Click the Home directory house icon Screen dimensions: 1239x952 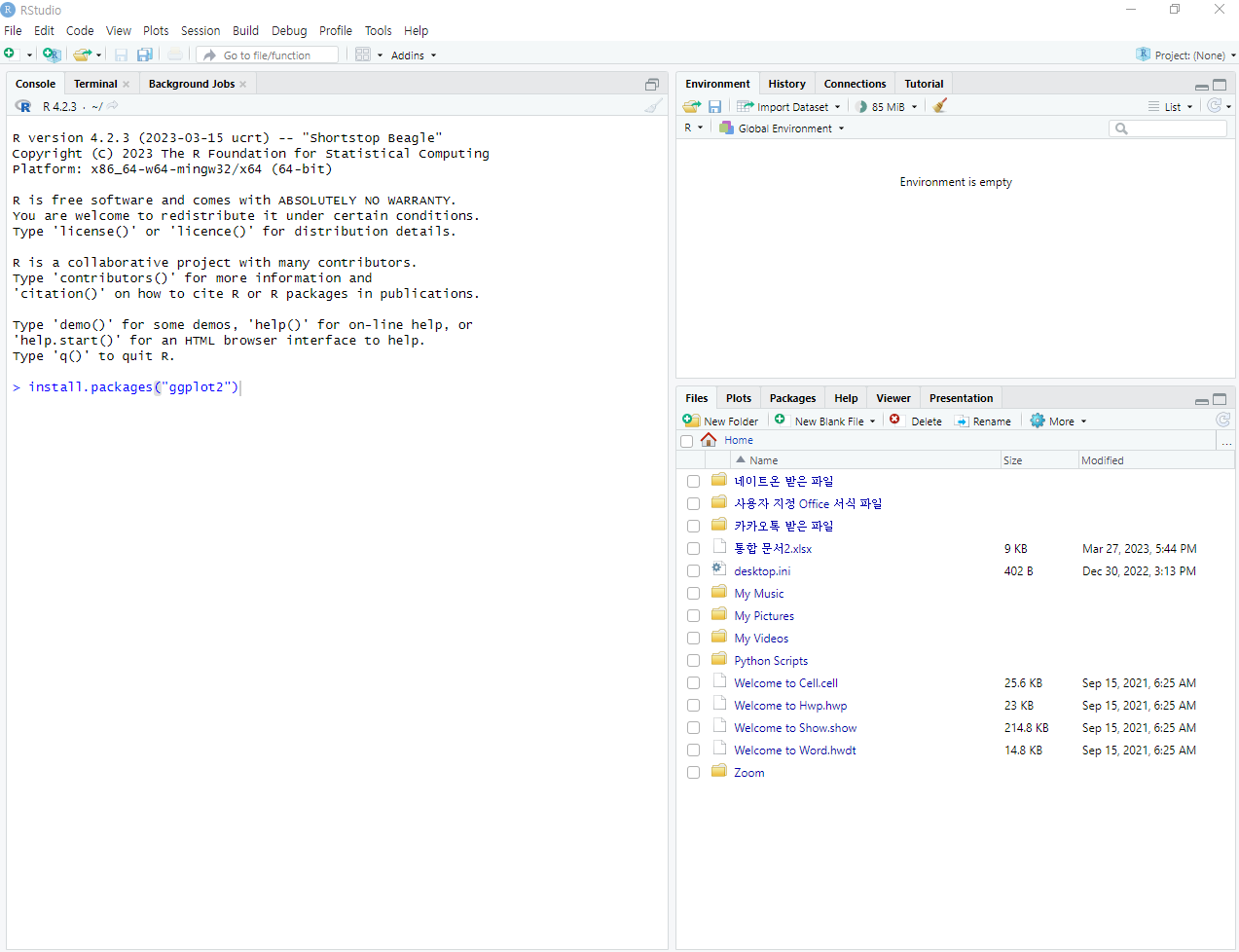coord(709,440)
